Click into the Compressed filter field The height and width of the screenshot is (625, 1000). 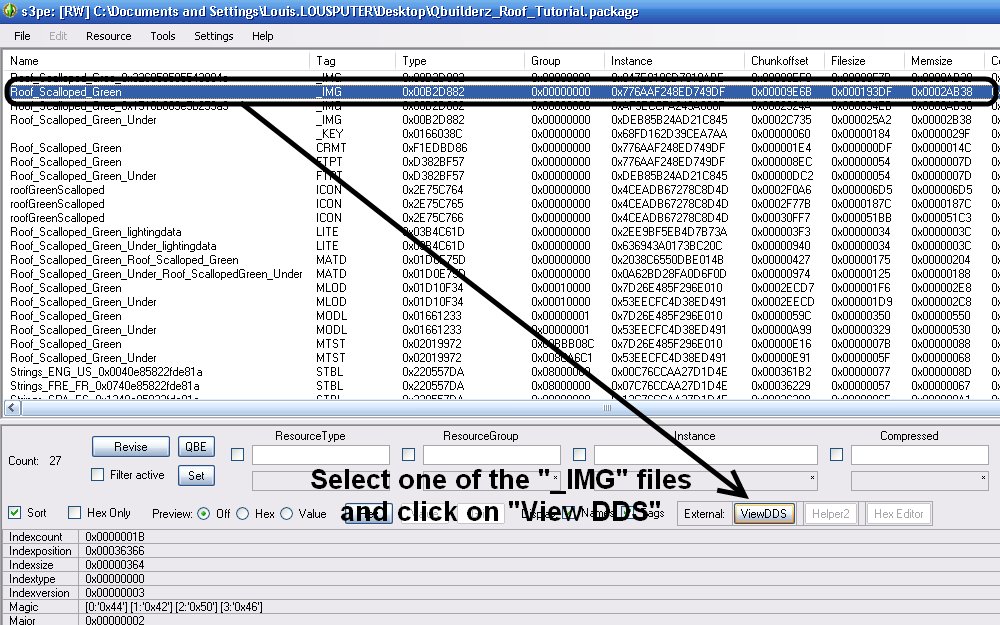coord(919,455)
